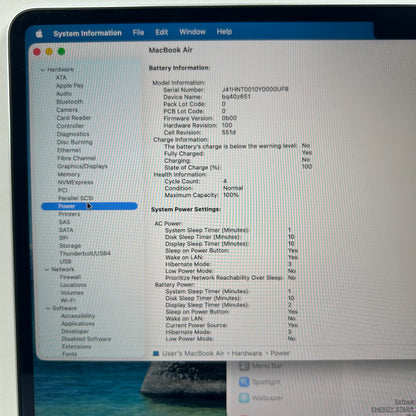
Task: Click the Condition value Normal
Action: (233, 188)
